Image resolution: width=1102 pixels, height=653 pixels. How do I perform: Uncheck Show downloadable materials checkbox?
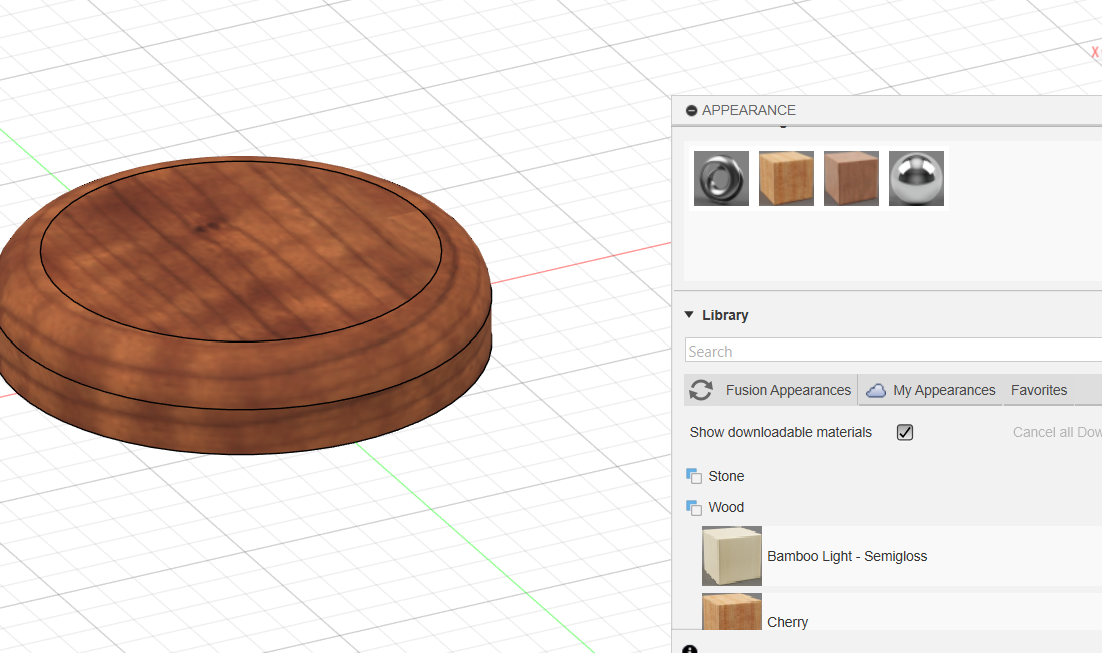(x=905, y=432)
